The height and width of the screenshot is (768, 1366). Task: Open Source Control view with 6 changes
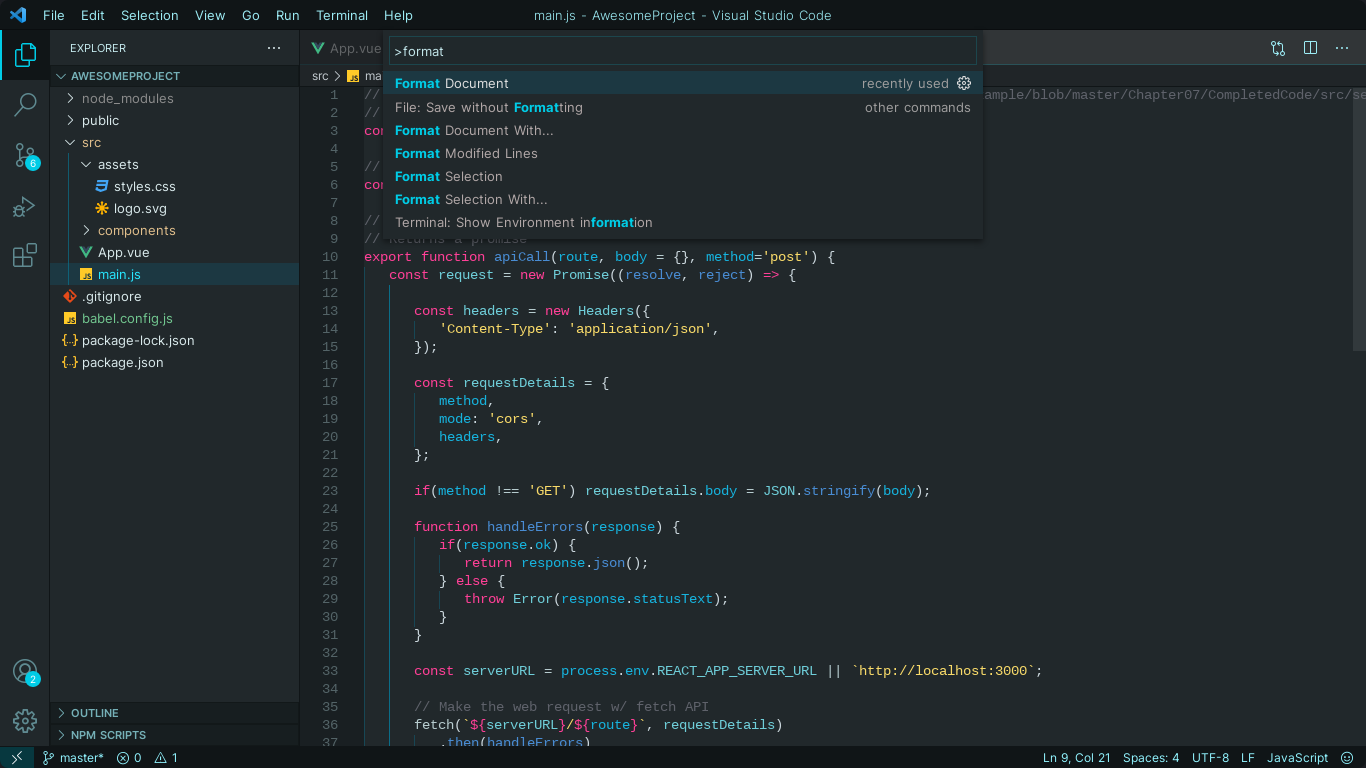click(x=25, y=155)
